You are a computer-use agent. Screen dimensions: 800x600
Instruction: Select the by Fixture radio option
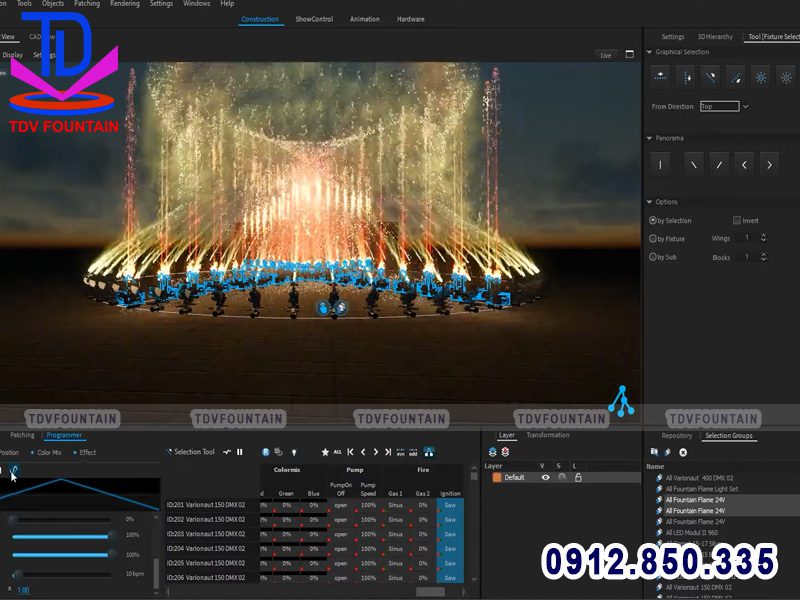[653, 238]
